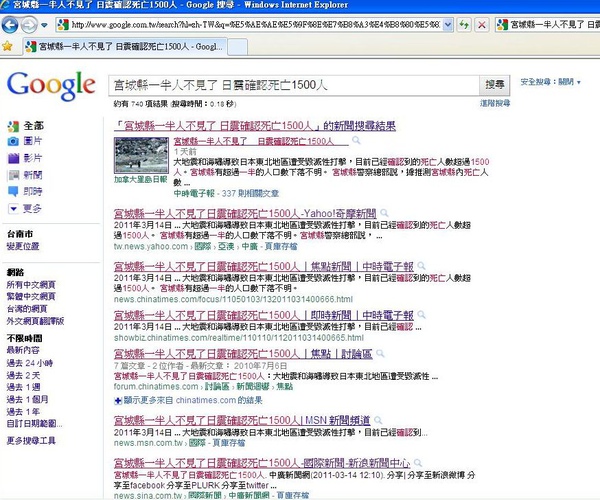Limit results to 過去 2 天
600x500 pixels.
click(23, 375)
